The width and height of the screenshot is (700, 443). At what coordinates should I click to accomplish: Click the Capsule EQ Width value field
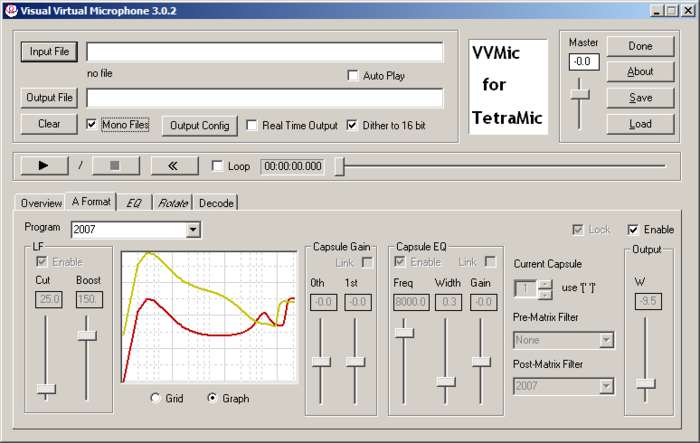449,302
